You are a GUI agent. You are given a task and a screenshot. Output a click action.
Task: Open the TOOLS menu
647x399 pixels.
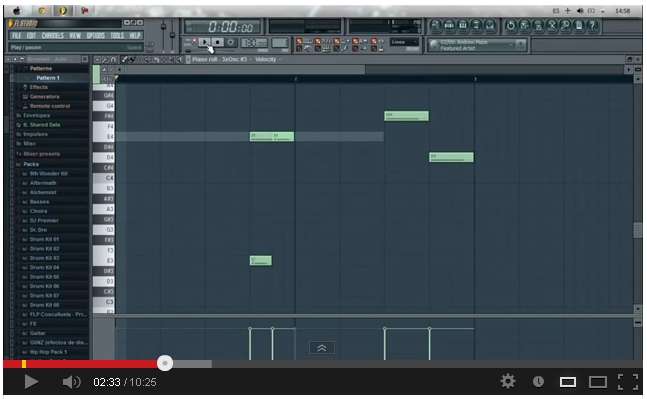coord(118,35)
